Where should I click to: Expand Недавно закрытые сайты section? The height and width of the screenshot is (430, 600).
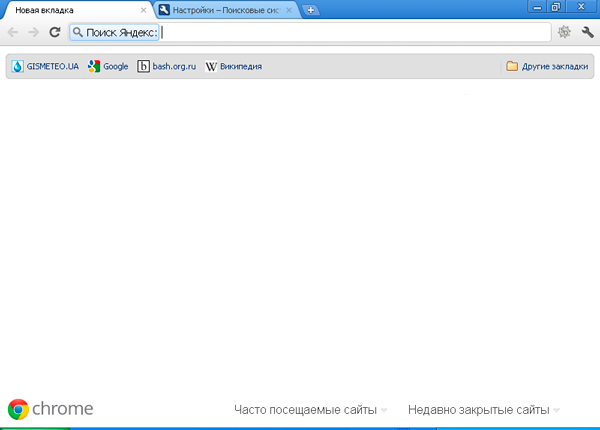tap(484, 410)
